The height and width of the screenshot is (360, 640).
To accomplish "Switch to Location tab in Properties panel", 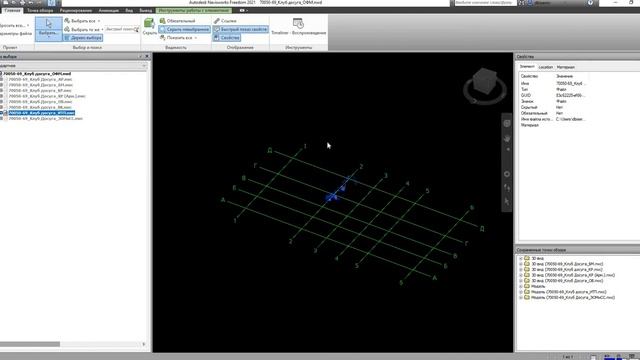I will point(545,67).
